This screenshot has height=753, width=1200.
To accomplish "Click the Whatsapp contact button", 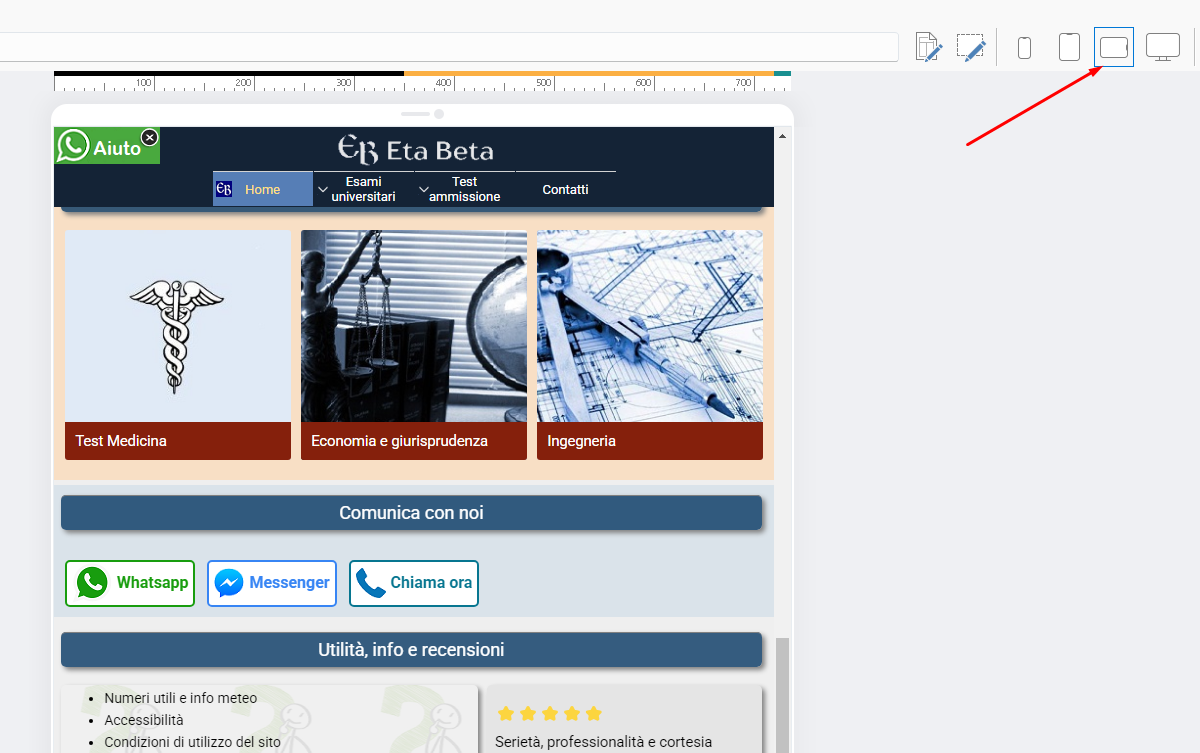I will (x=130, y=583).
